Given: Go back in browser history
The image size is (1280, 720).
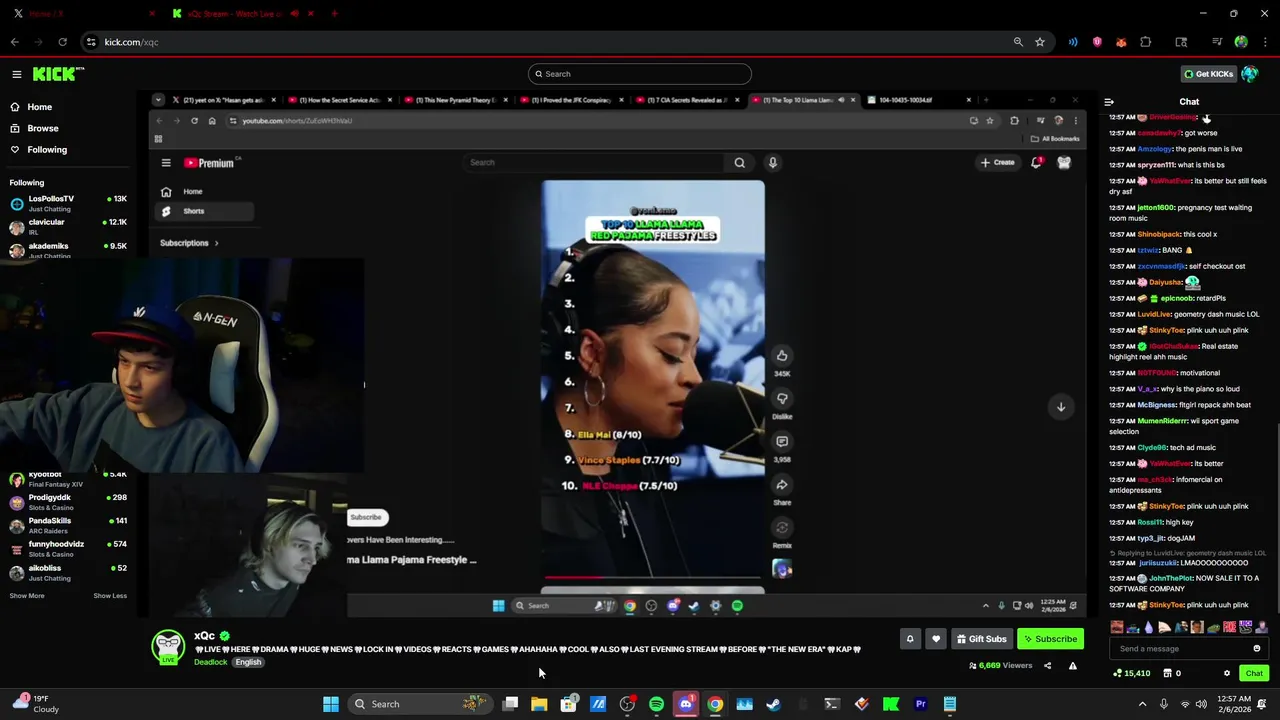Looking at the screenshot, I should coord(14,42).
